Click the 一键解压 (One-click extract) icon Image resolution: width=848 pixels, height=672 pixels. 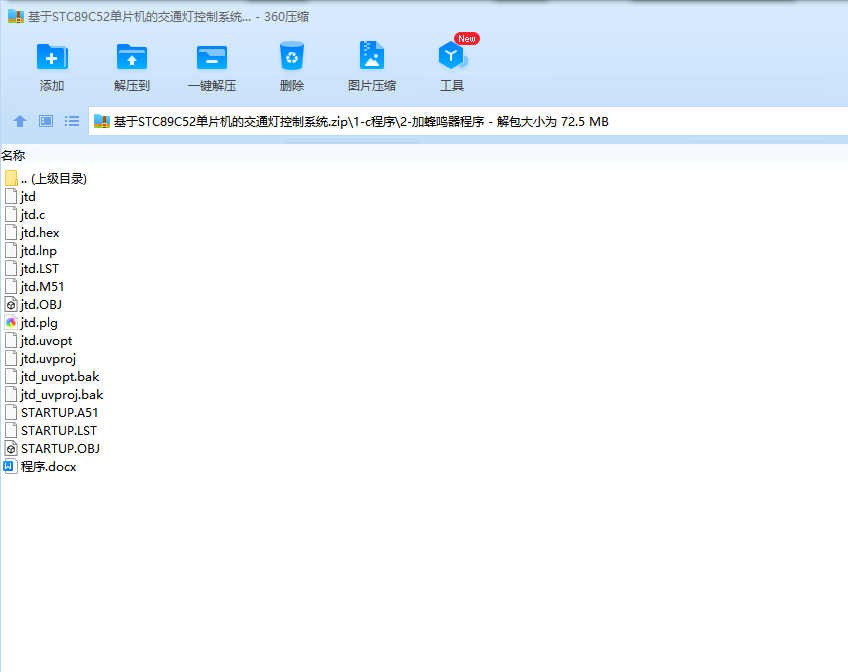211,57
